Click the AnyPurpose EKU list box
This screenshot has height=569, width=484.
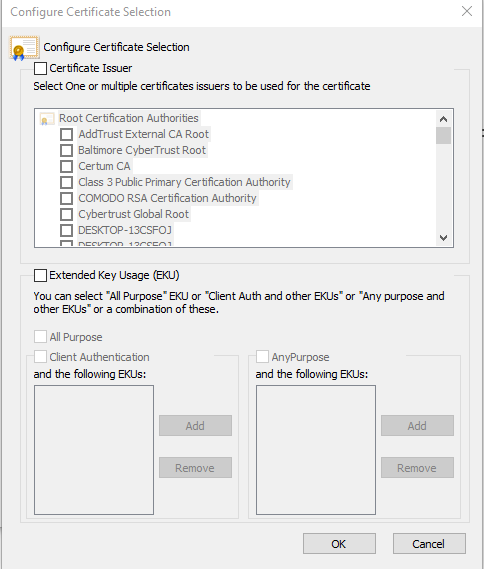click(x=316, y=450)
